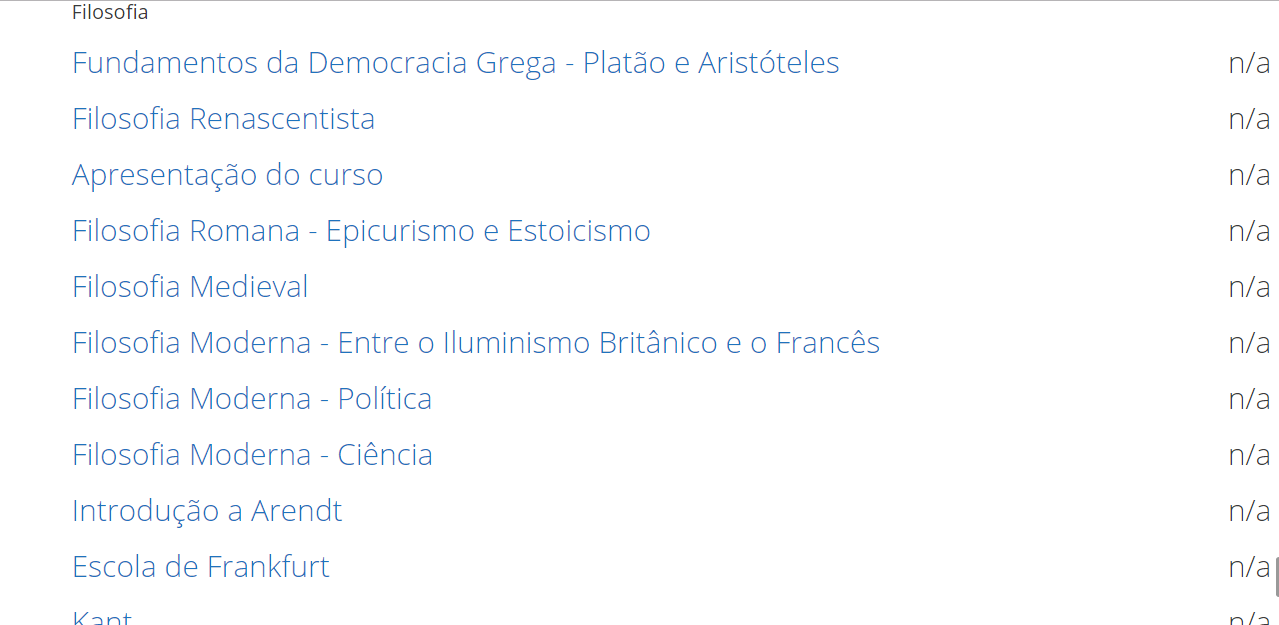Open Fundamentos da Democracia Grega lesson link
Viewport: 1279px width, 625px height.
(x=455, y=63)
